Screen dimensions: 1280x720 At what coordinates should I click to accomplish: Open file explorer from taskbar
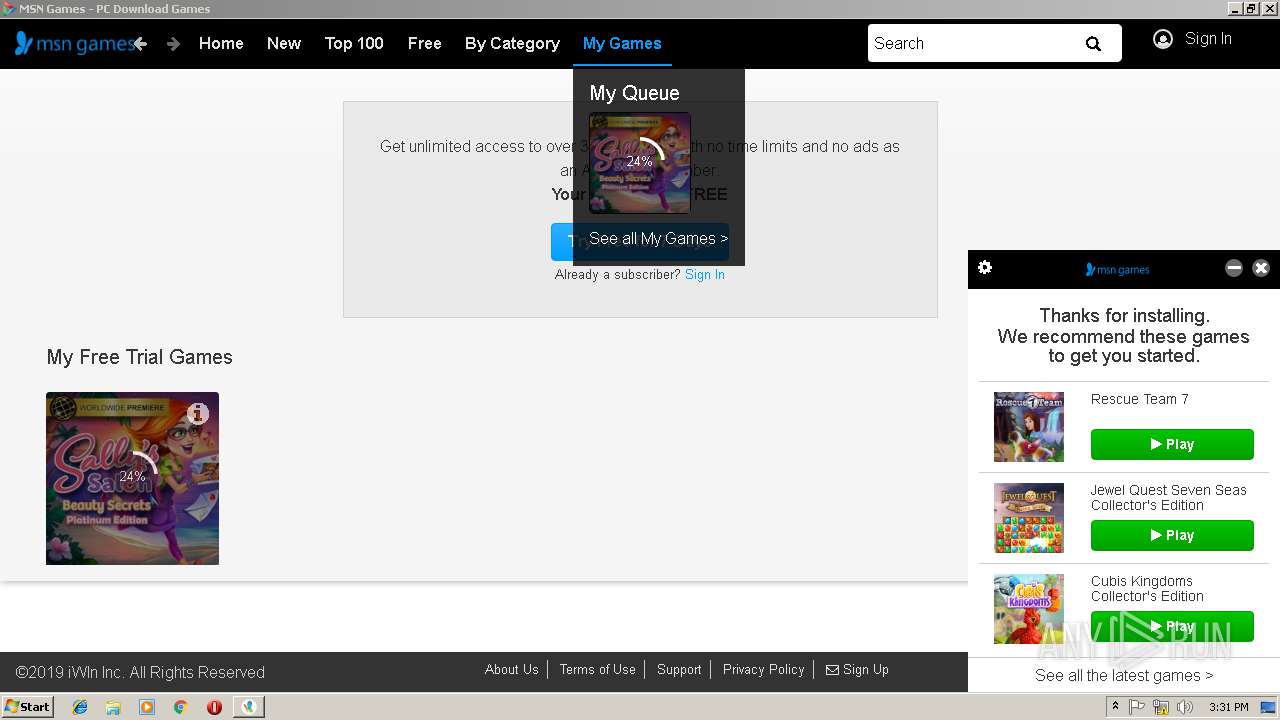click(113, 707)
